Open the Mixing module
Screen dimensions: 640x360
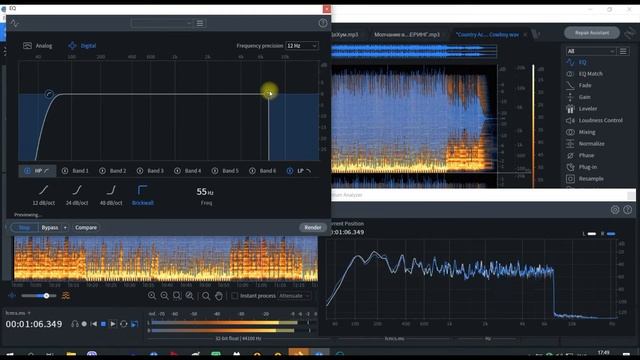[587, 132]
